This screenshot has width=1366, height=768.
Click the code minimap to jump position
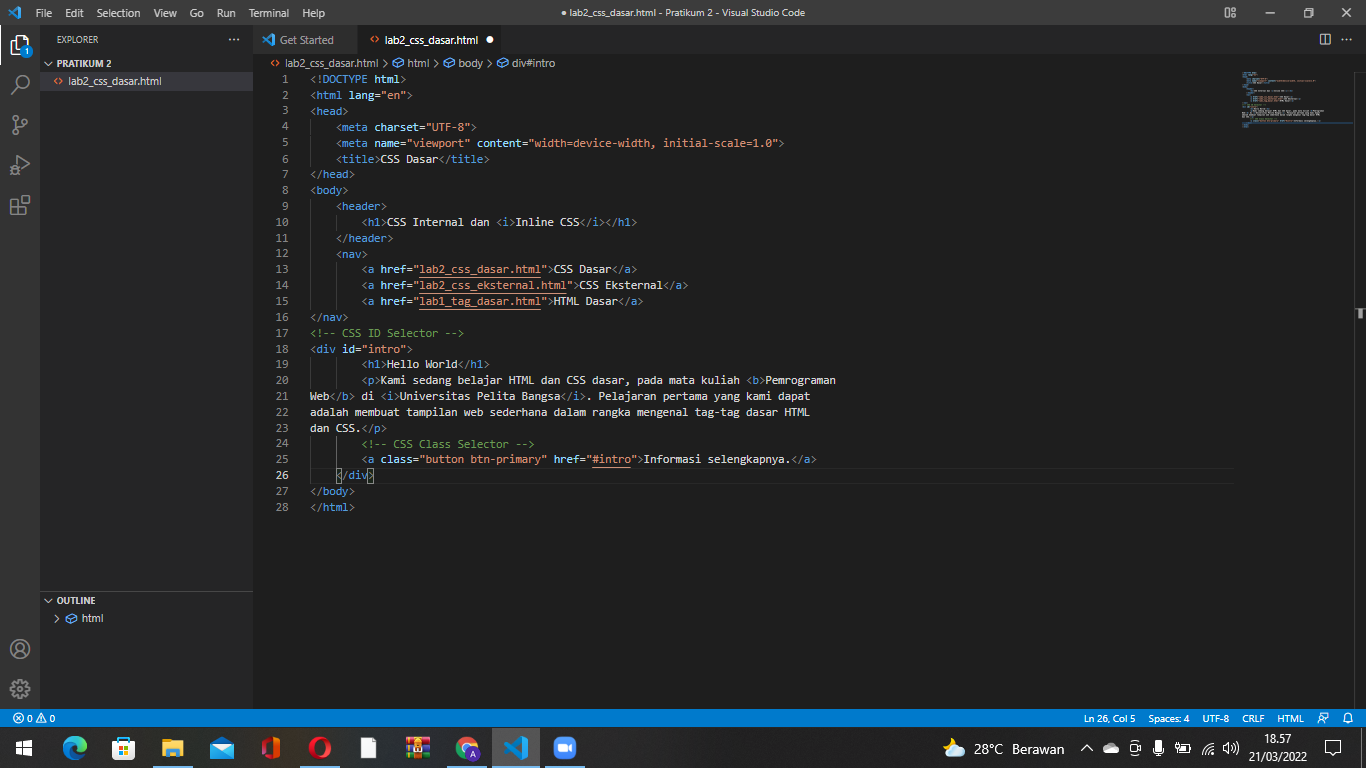click(1290, 100)
